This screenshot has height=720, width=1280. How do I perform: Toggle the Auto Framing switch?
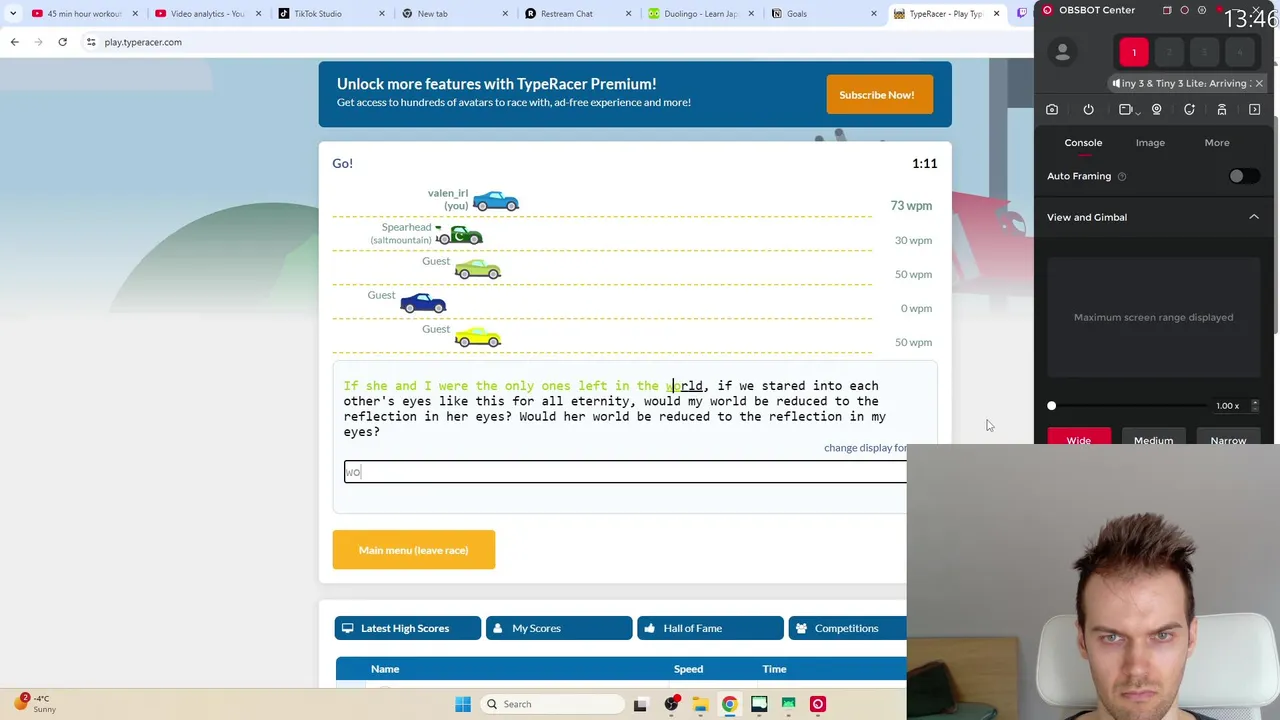[1243, 176]
